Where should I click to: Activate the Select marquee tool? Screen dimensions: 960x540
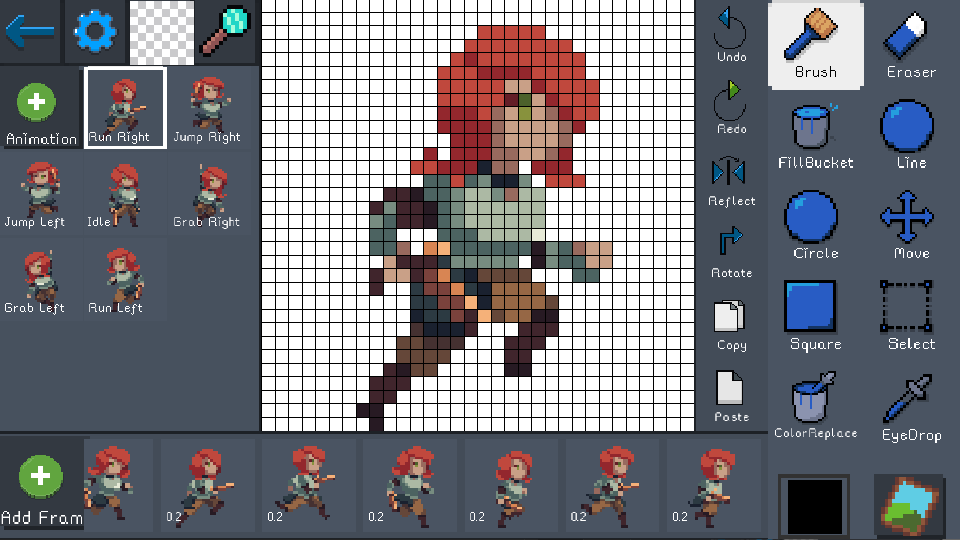tap(910, 315)
